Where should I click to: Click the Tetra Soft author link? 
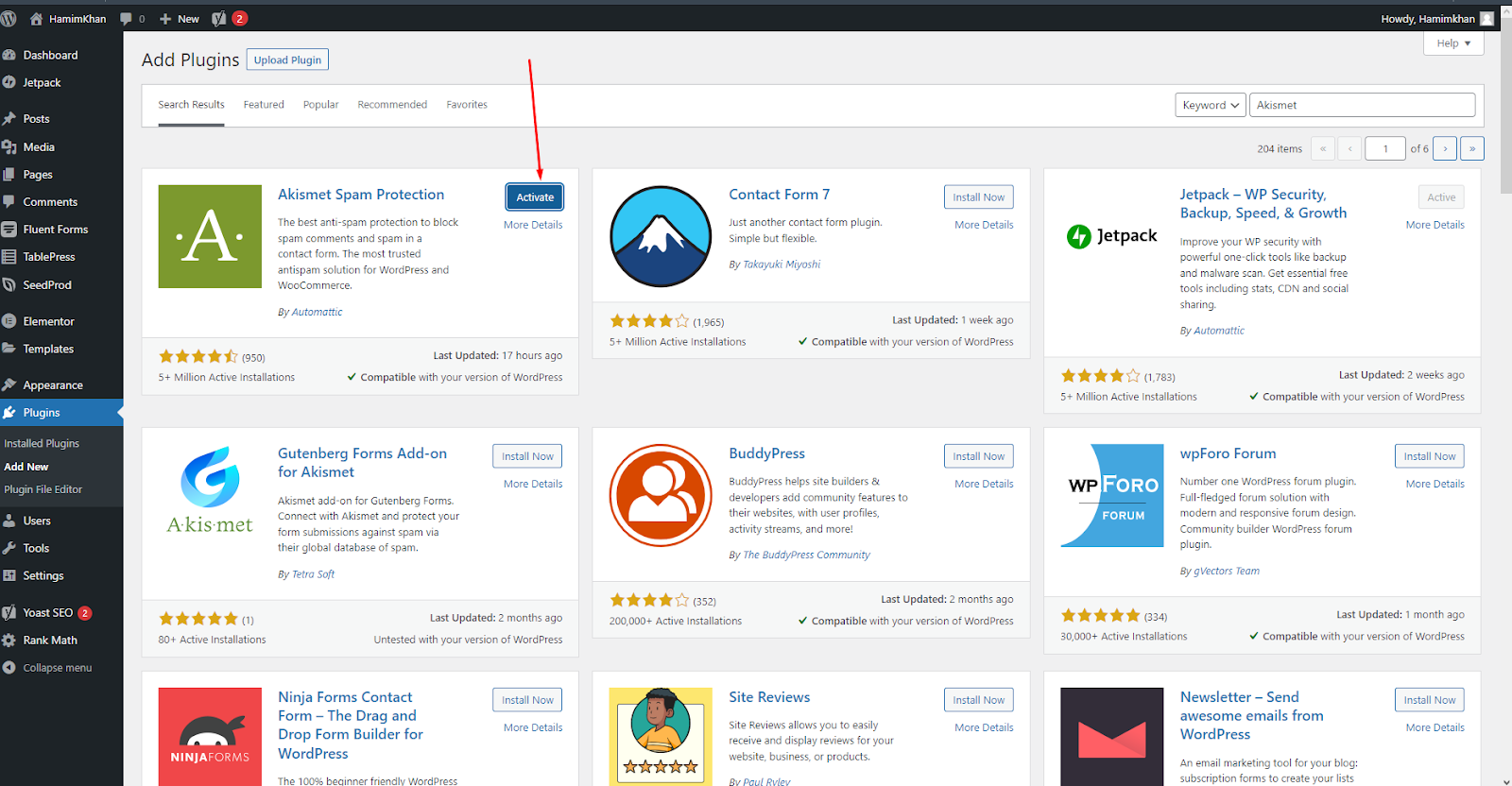click(314, 574)
